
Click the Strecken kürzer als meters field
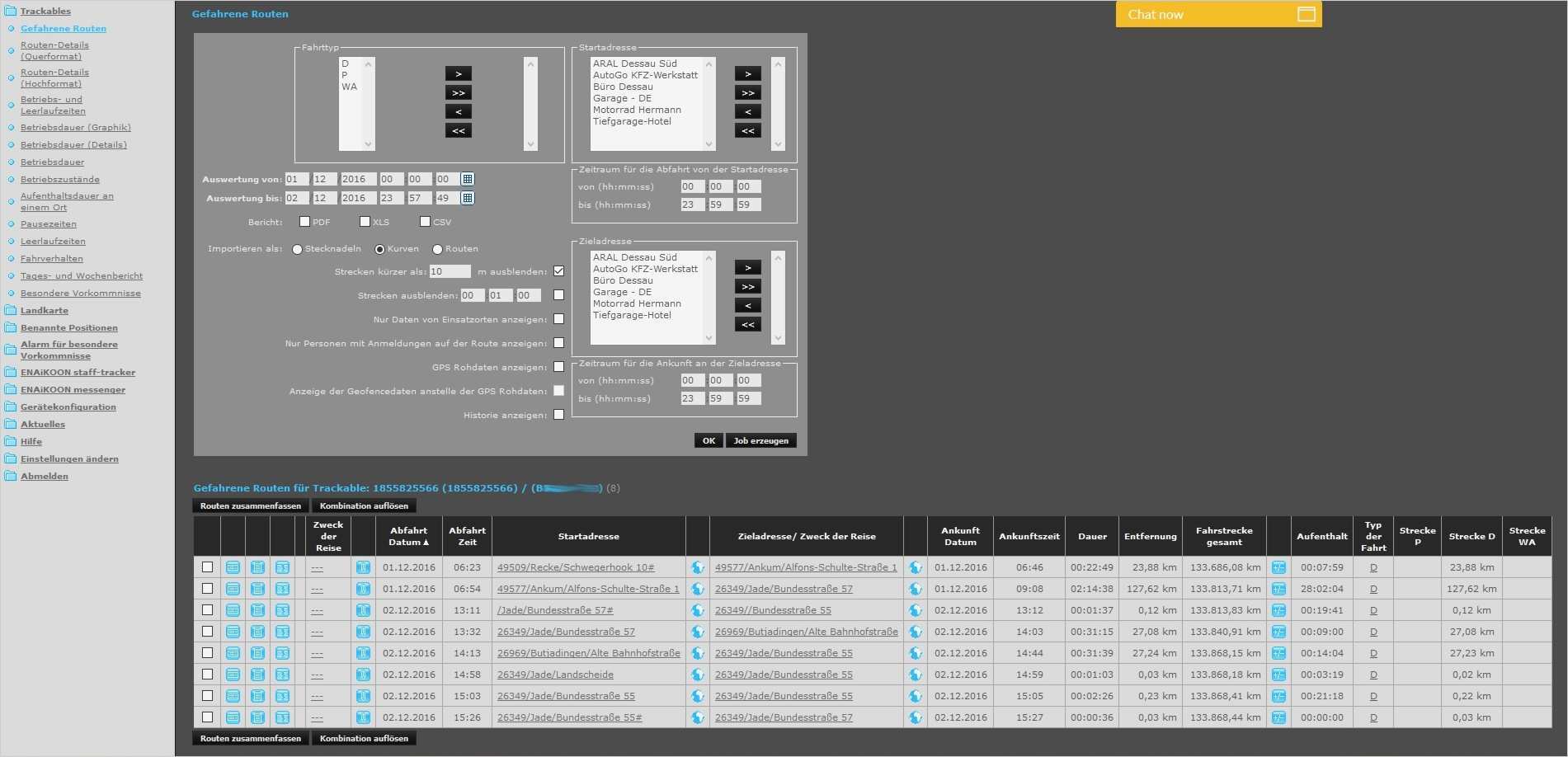pyautogui.click(x=450, y=271)
